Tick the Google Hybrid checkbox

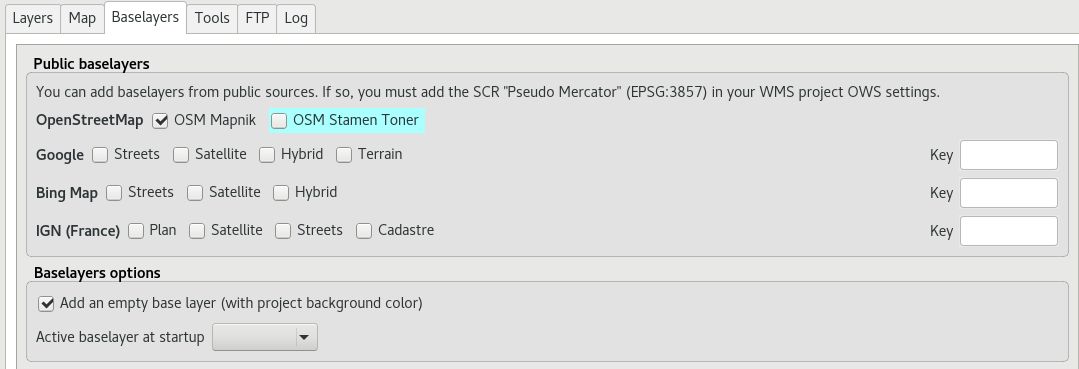pyautogui.click(x=267, y=155)
